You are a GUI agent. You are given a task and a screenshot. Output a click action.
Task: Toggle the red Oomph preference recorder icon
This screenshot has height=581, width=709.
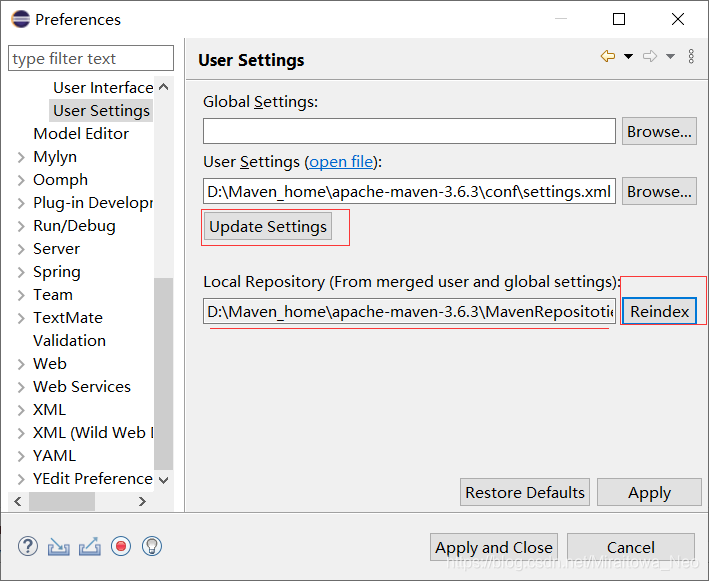pyautogui.click(x=121, y=546)
